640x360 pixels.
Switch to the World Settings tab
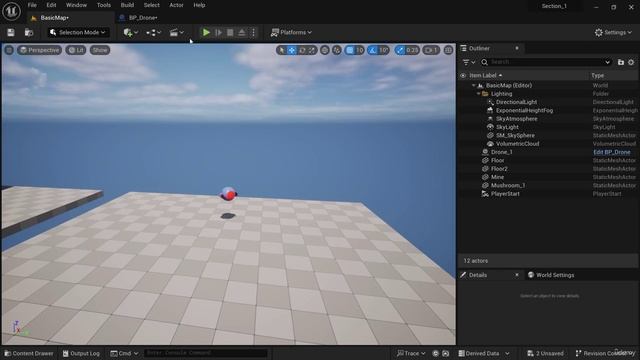pos(551,275)
